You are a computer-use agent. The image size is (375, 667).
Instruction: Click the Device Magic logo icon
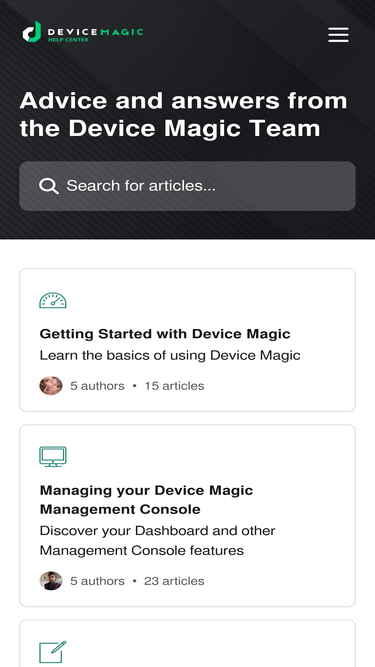click(32, 32)
